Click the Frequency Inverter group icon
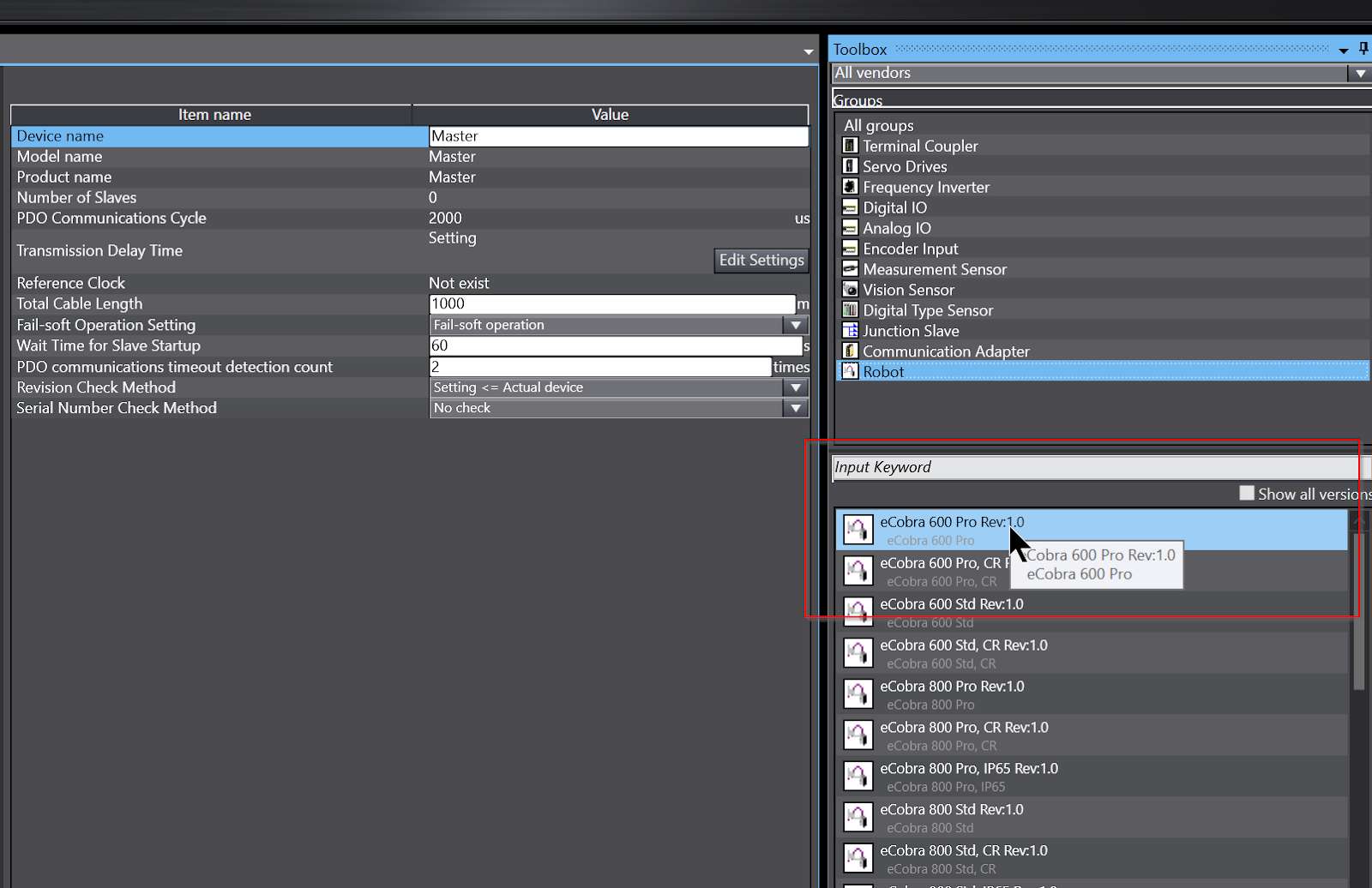 850,187
